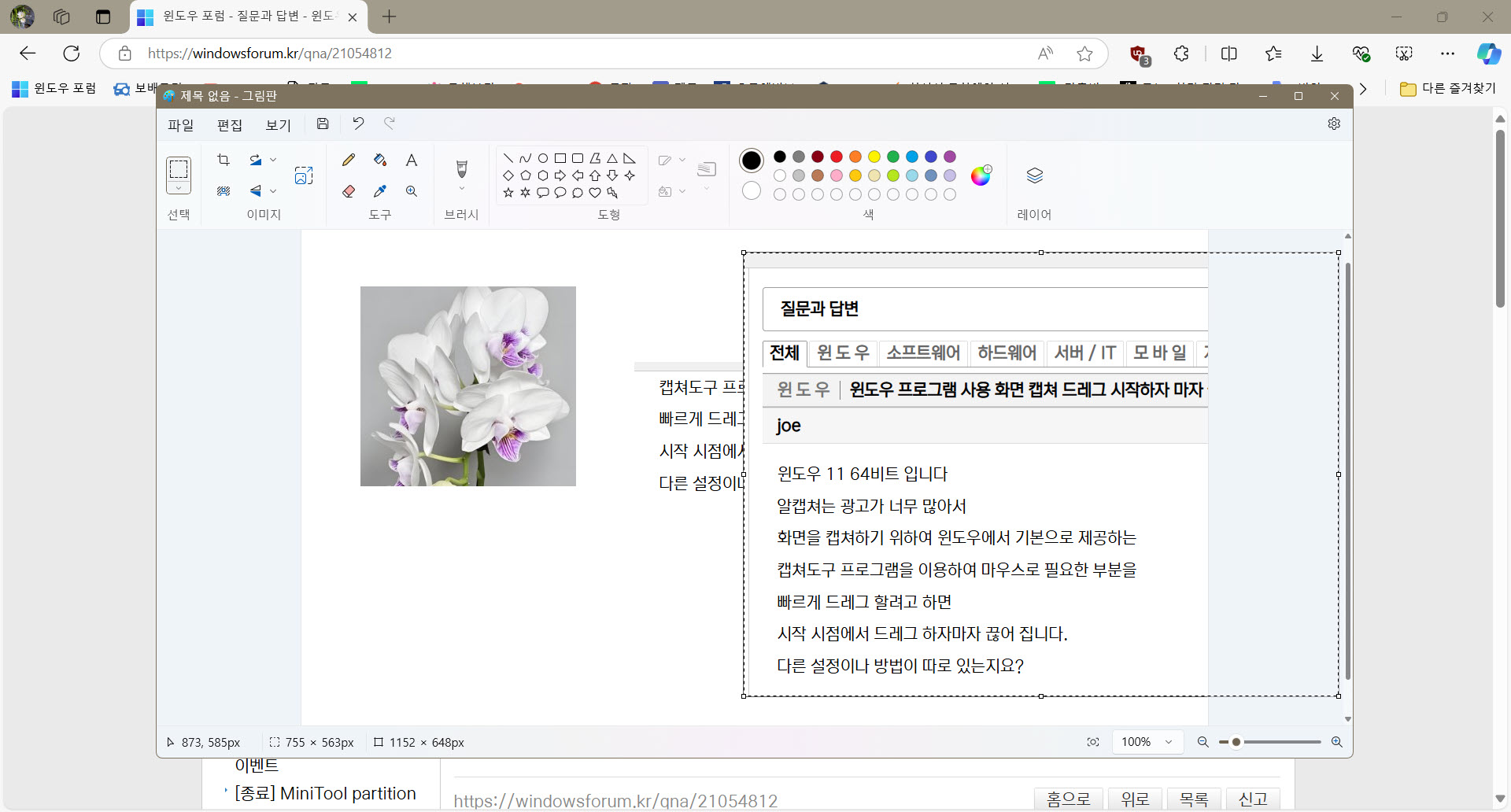The image size is (1511, 812).
Task: Open Paint settings gear
Action: pos(1334,124)
